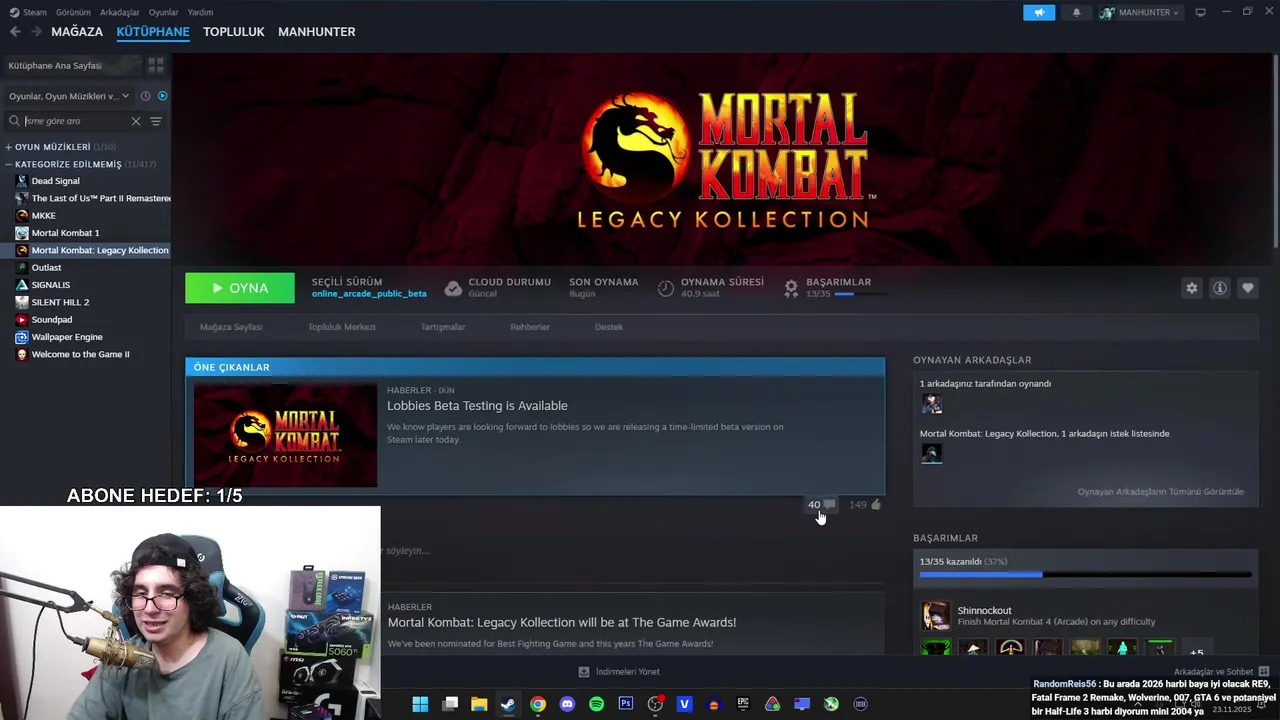This screenshot has height=720, width=1280.
Task: Open Steam client in the taskbar
Action: [x=508, y=704]
